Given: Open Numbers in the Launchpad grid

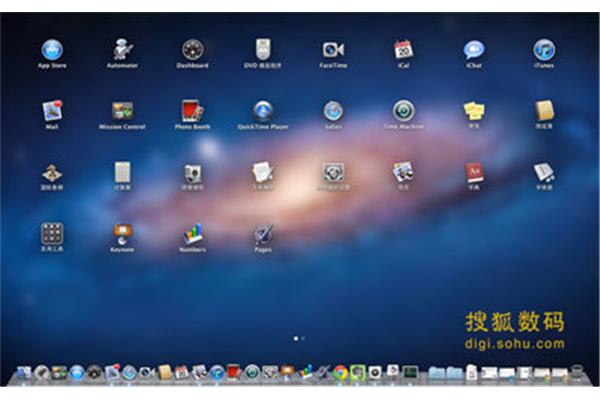Looking at the screenshot, I should [x=192, y=234].
